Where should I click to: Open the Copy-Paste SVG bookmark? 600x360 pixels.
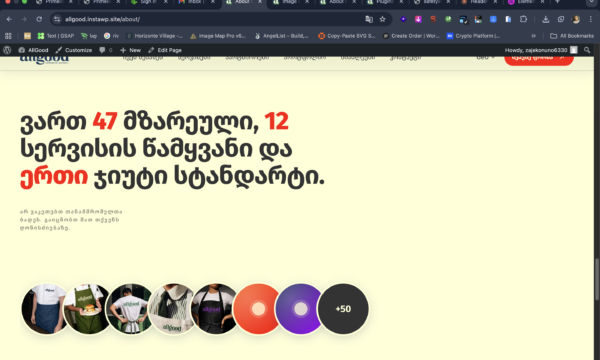click(347, 36)
